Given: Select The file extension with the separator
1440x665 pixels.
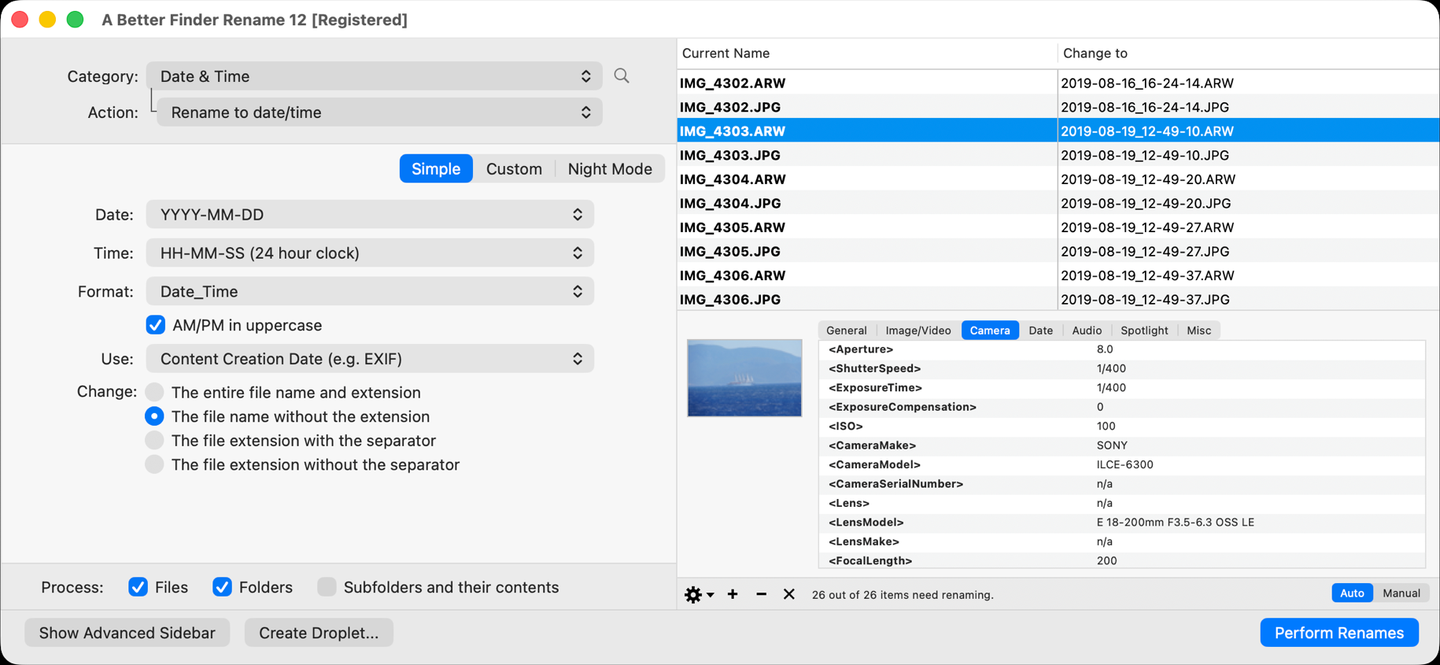Looking at the screenshot, I should coord(154,440).
